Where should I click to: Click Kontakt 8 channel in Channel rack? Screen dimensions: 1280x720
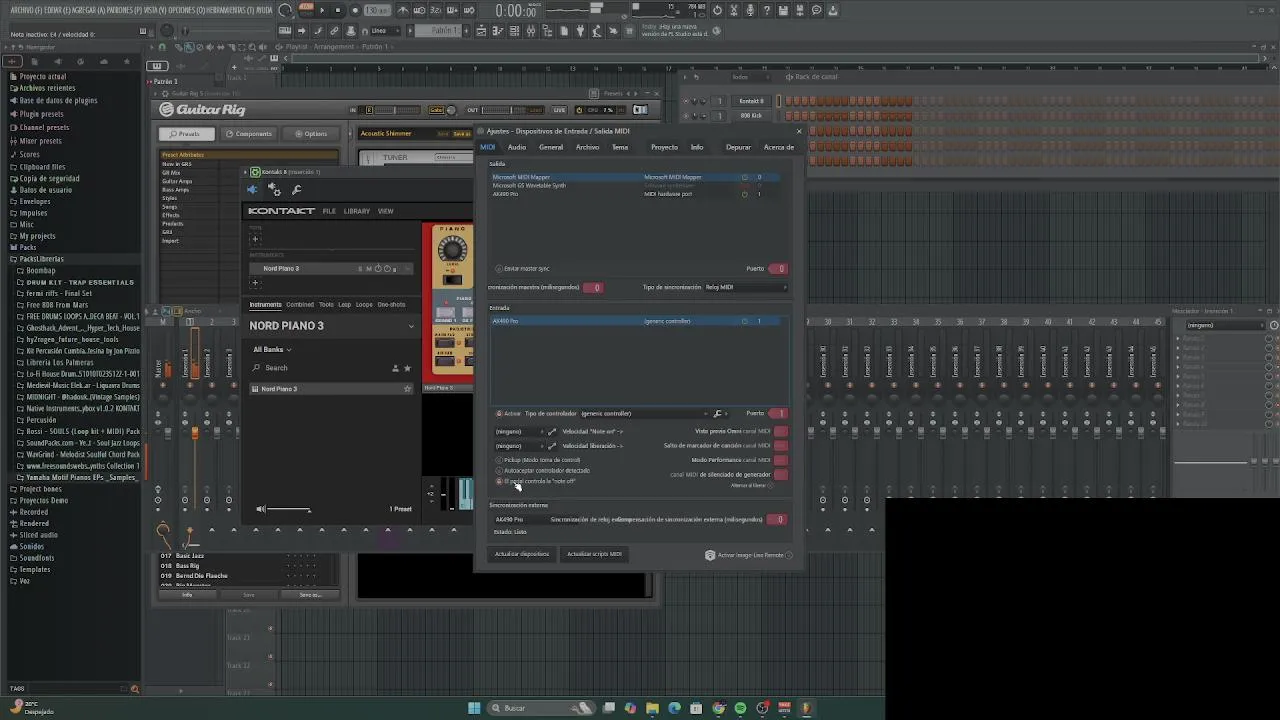(x=751, y=101)
